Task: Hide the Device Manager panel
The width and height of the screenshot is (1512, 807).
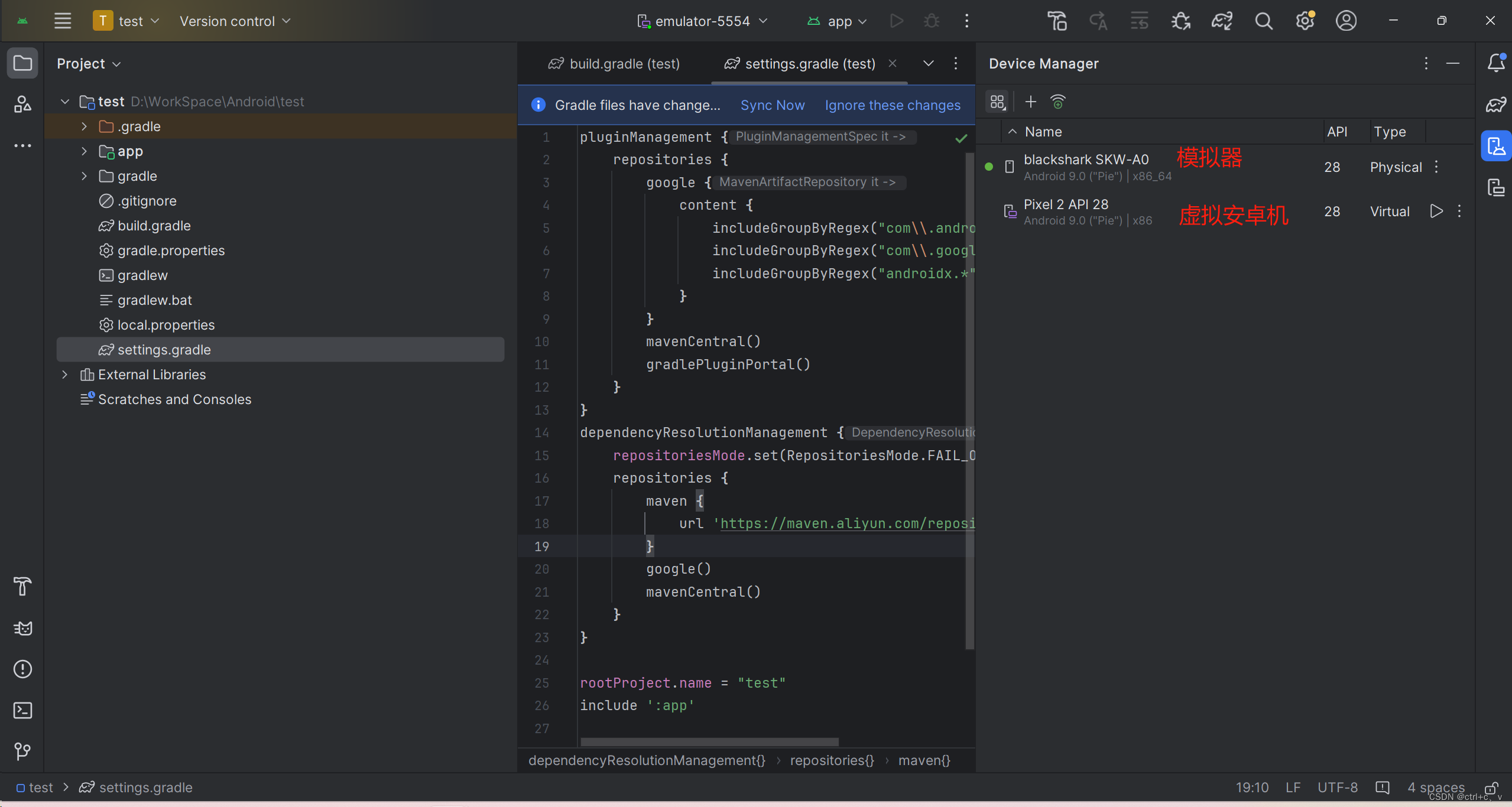Action: 1453,63
